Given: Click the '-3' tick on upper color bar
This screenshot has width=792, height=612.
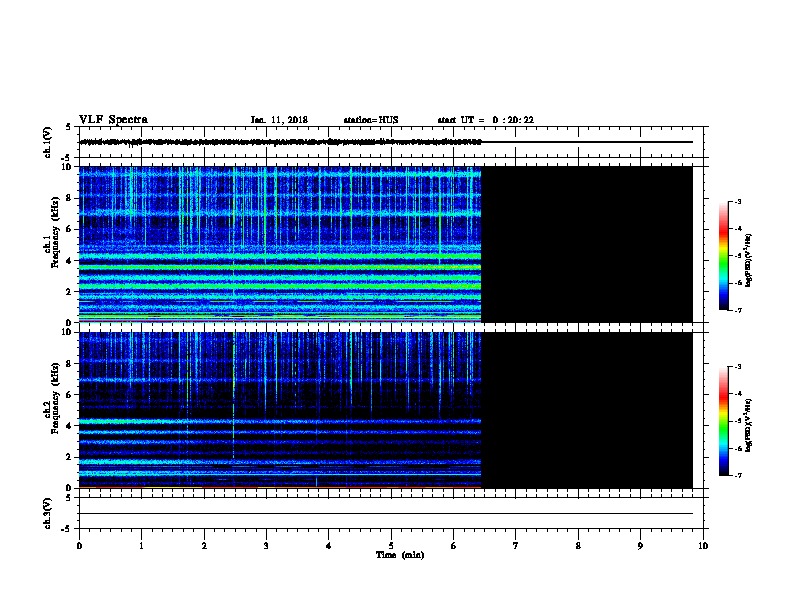Looking at the screenshot, I should 738,201.
